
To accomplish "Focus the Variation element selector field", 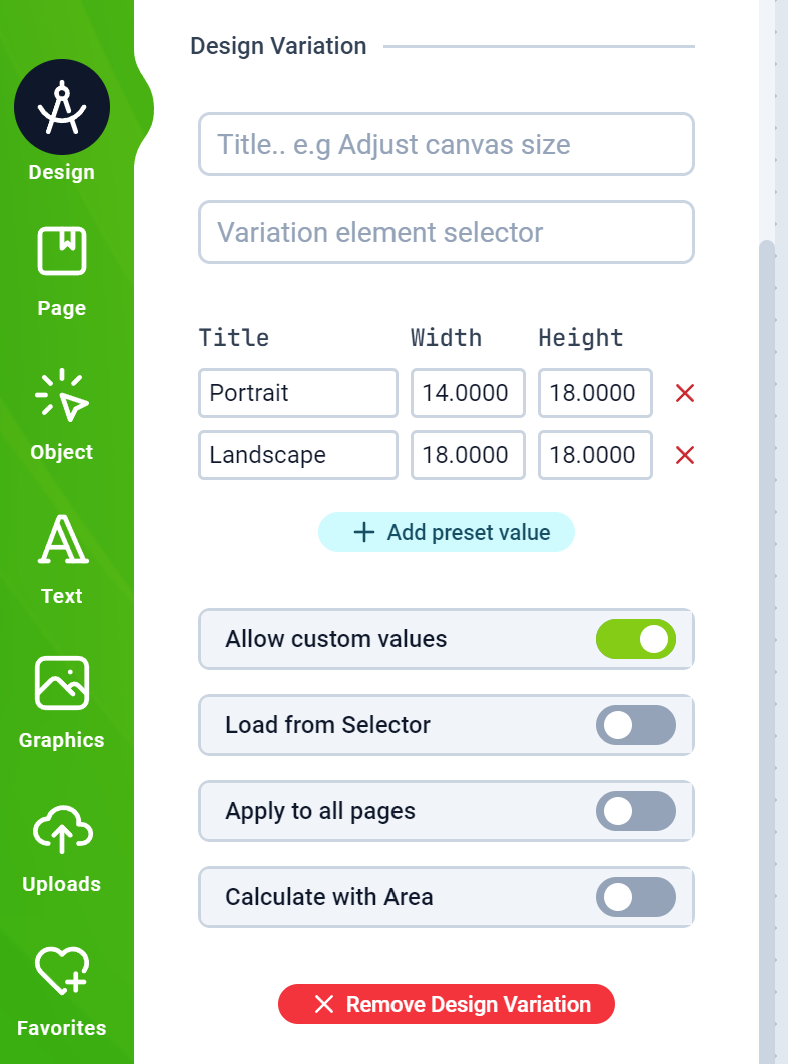I will click(x=447, y=232).
